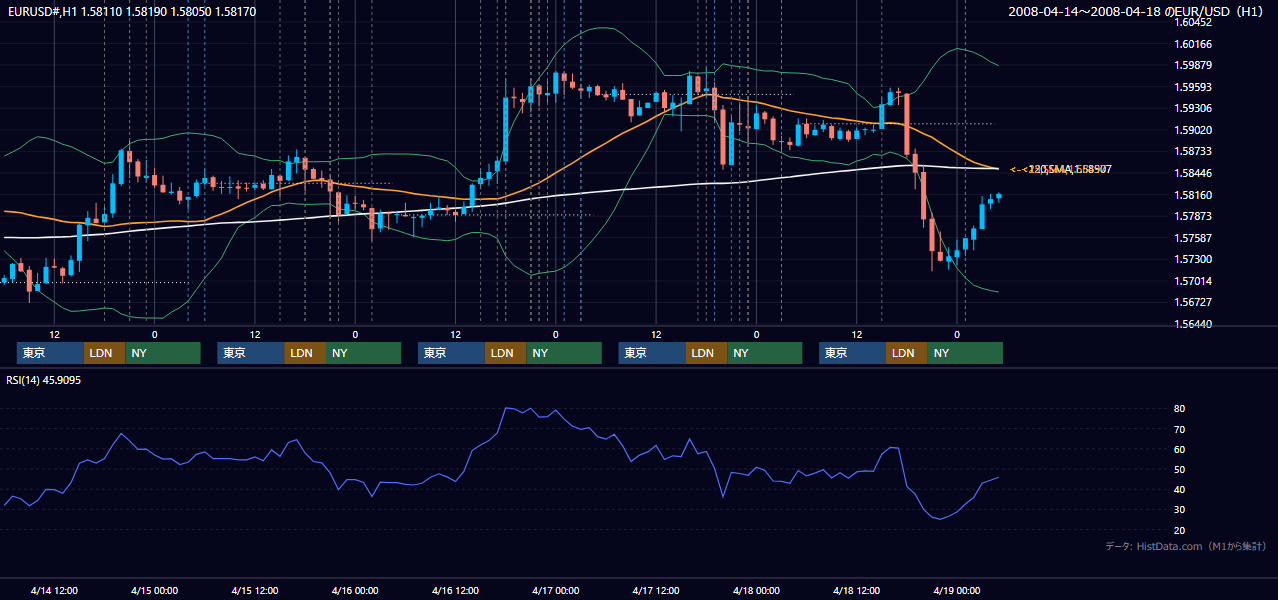Click the 4/16 00:00 time axis label
Viewport: 1278px width, 600px height.
(x=355, y=591)
